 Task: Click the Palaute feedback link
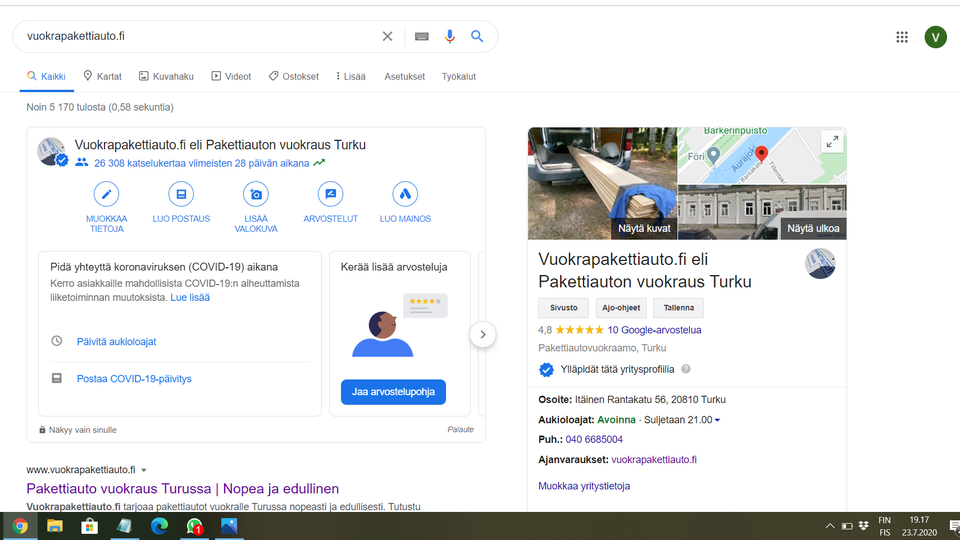460,430
